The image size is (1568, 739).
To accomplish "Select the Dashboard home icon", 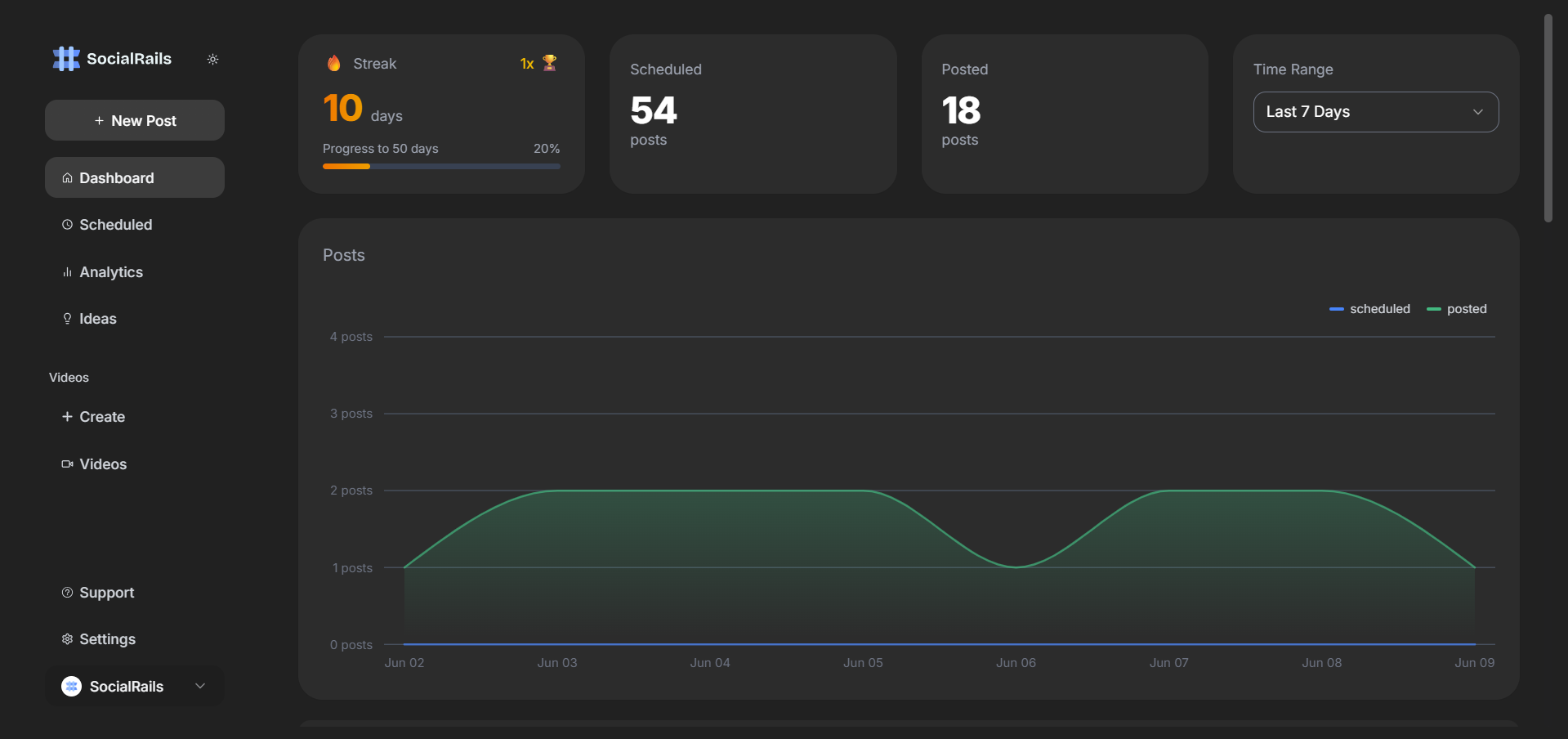I will 67,177.
